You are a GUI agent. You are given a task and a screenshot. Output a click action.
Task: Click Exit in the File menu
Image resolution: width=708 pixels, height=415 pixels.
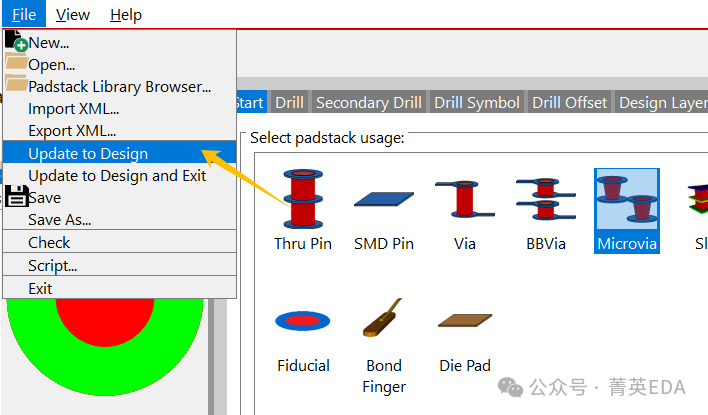click(x=120, y=289)
